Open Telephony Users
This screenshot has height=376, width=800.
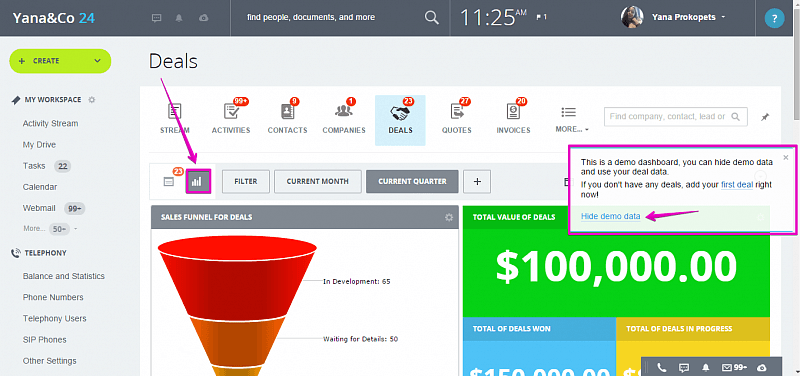coord(55,319)
